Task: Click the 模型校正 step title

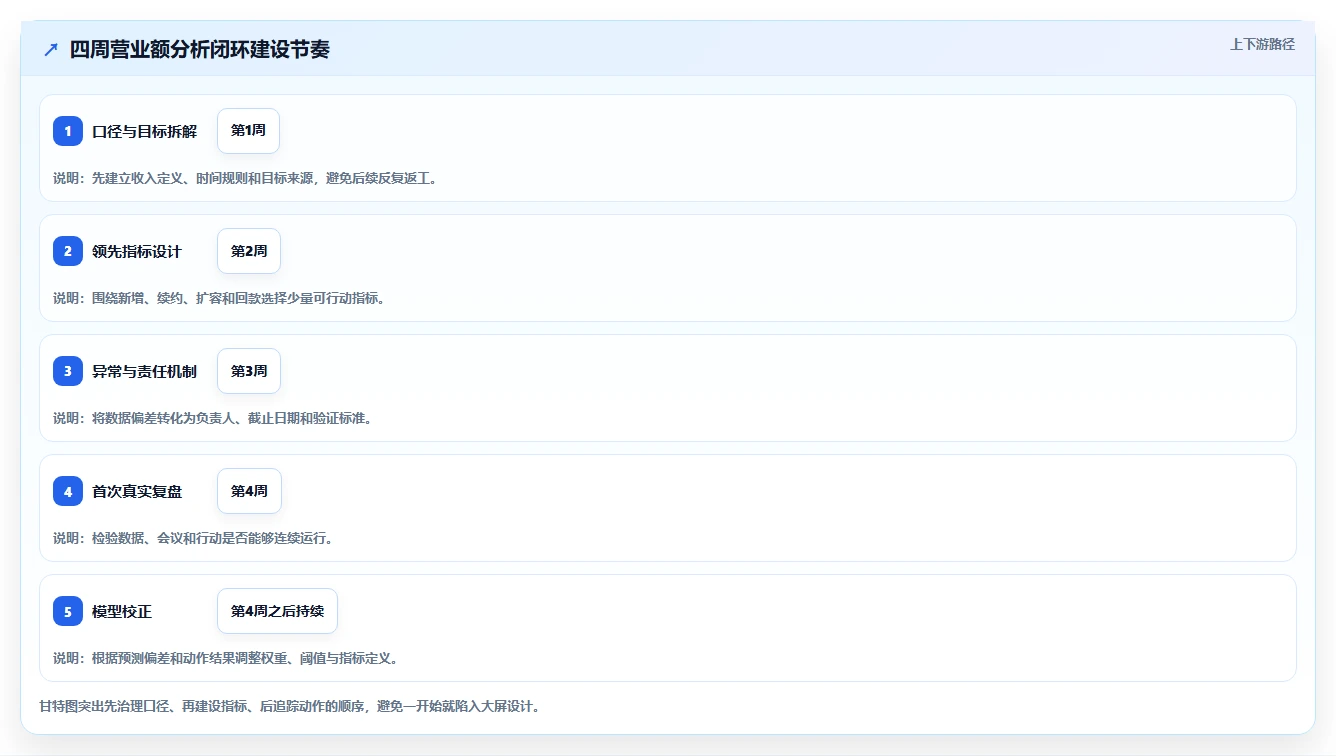Action: click(122, 611)
